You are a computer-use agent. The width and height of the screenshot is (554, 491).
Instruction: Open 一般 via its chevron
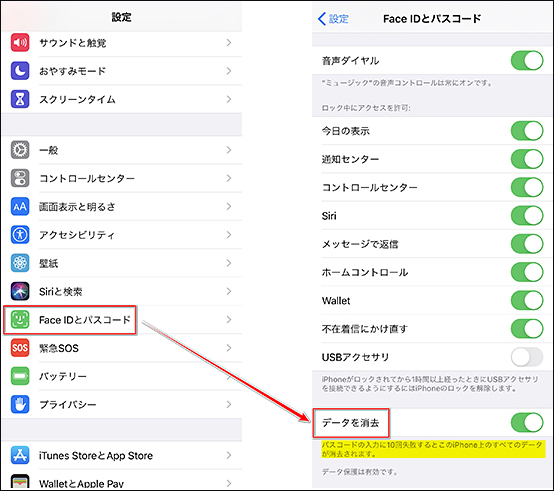[x=229, y=150]
